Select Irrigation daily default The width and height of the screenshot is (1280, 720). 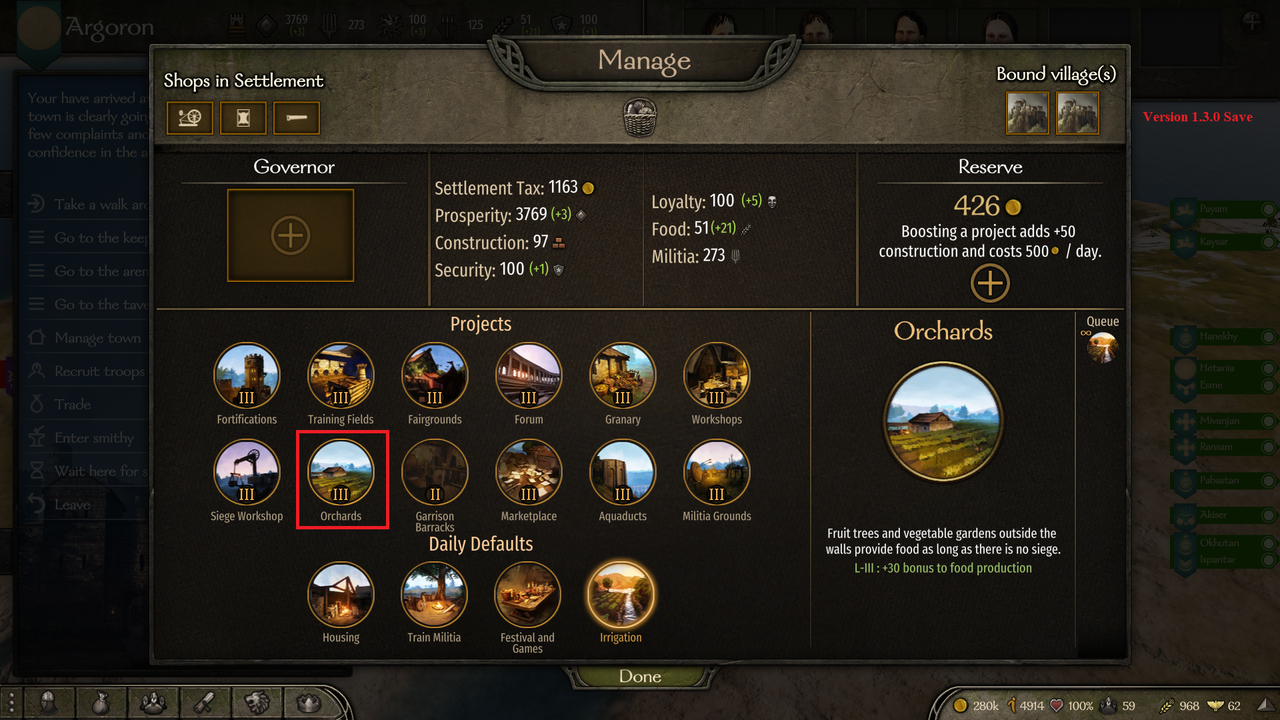[621, 594]
